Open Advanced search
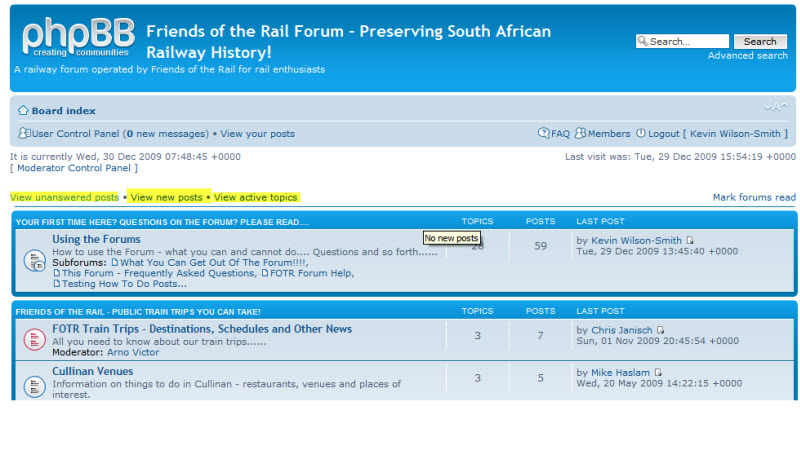800x458 pixels. click(747, 56)
